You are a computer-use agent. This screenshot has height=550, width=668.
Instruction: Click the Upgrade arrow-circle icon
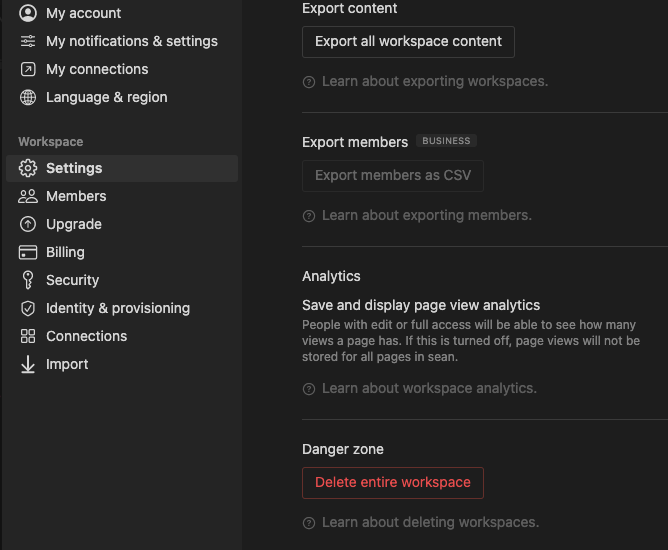[x=28, y=224]
